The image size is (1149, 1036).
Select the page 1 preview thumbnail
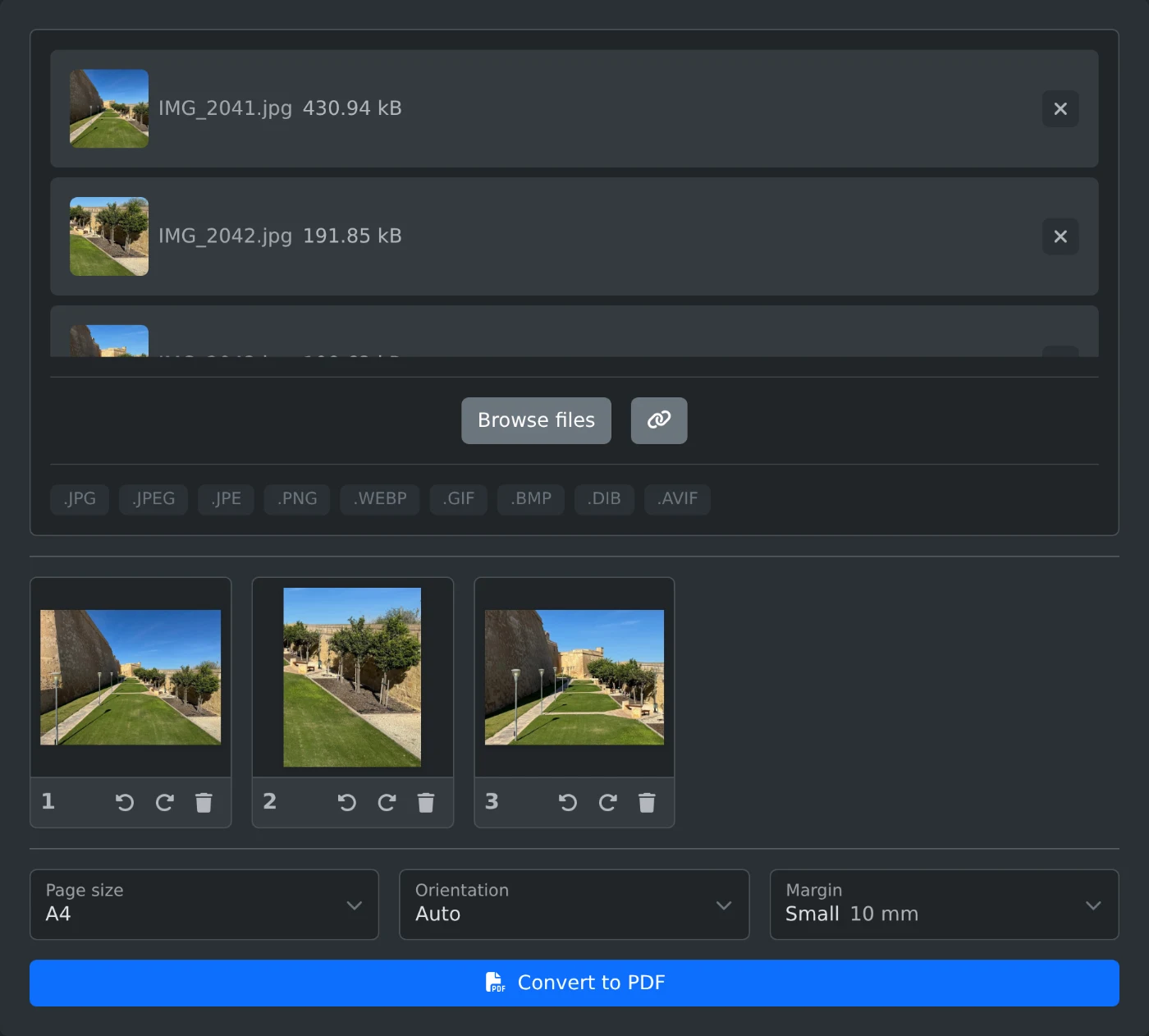click(130, 677)
